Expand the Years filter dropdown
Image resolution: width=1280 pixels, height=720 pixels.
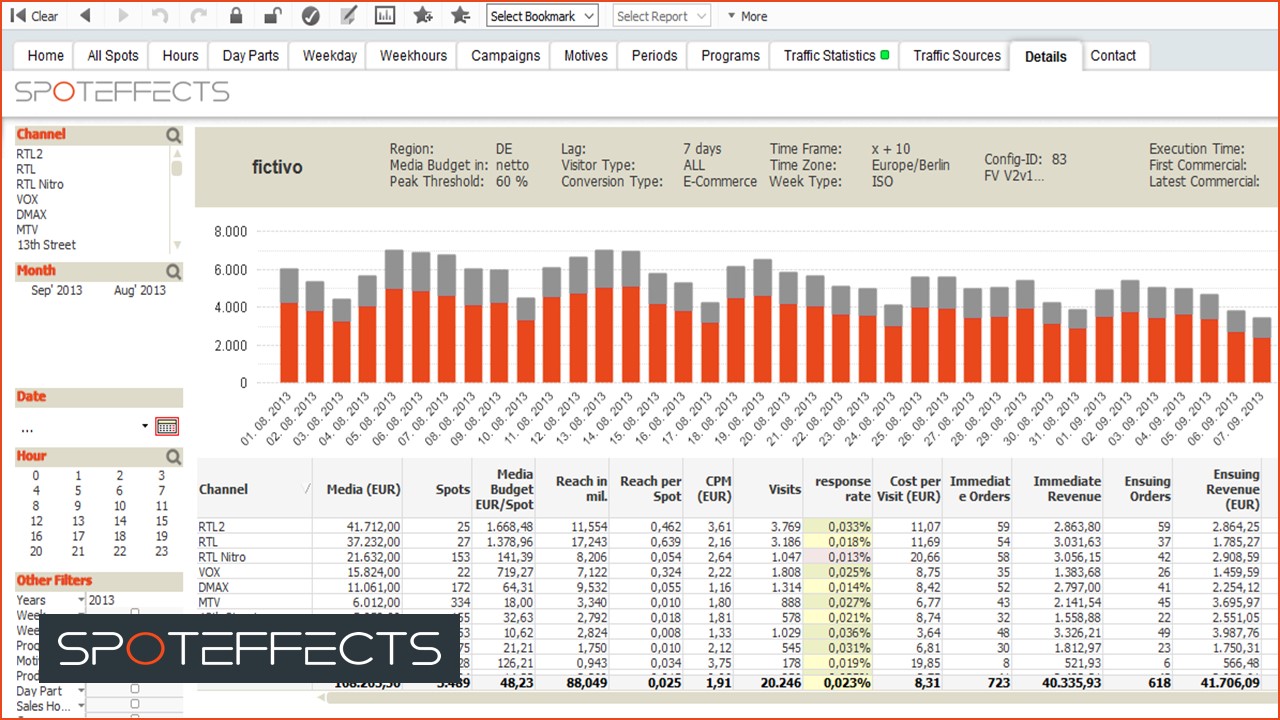point(81,601)
